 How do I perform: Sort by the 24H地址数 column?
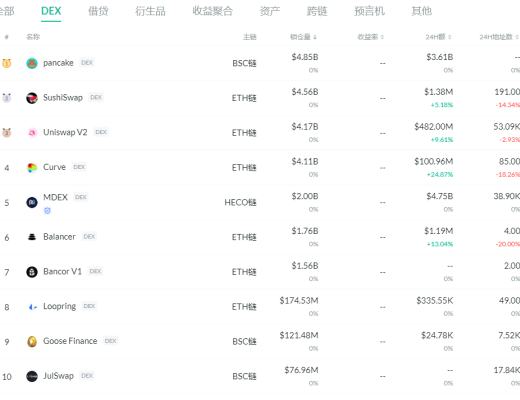click(x=499, y=37)
